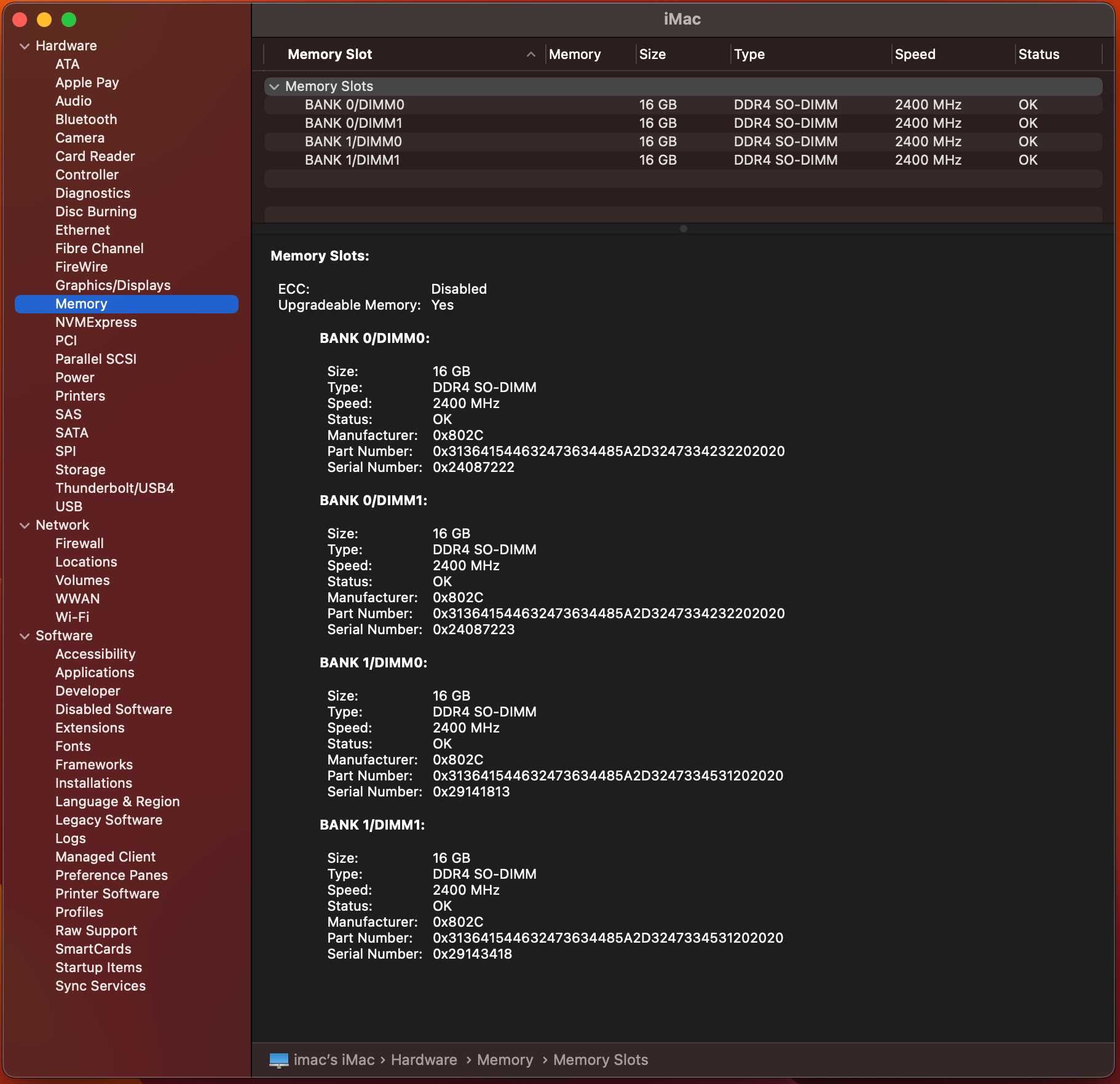View Applications under Software
The image size is (1120, 1084).
point(95,673)
